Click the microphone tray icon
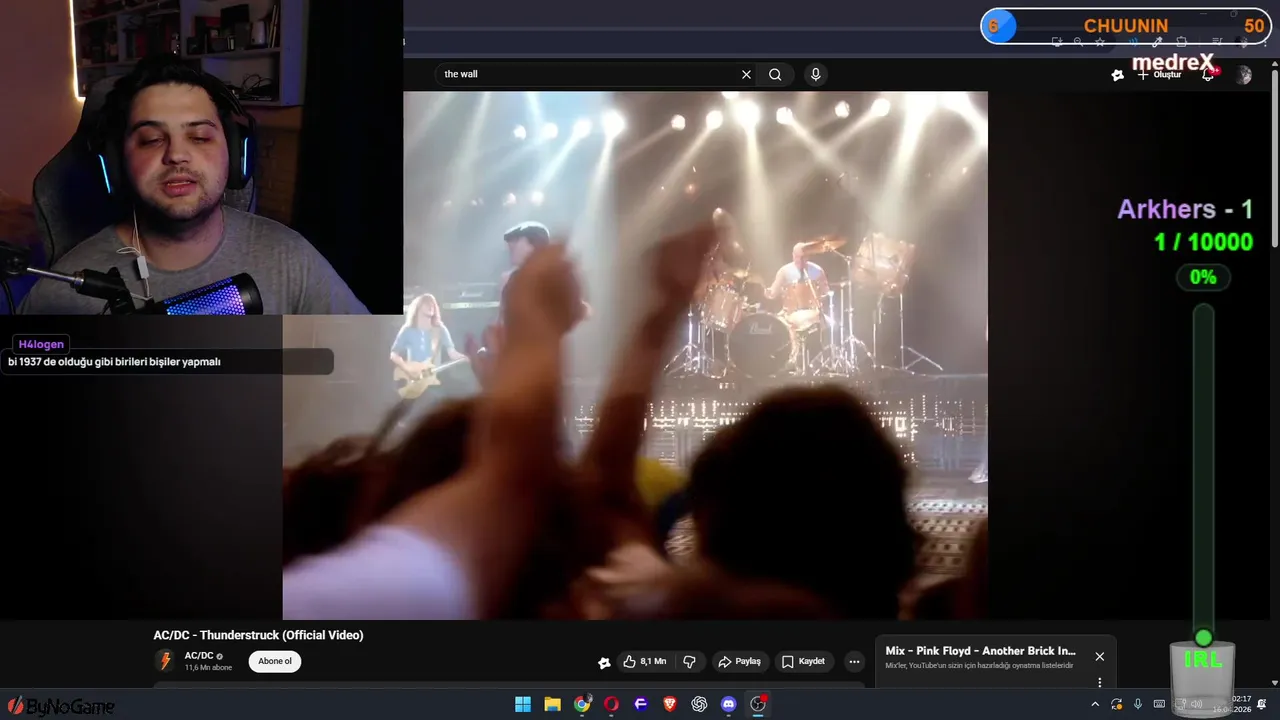1280x720 pixels. tap(1138, 704)
